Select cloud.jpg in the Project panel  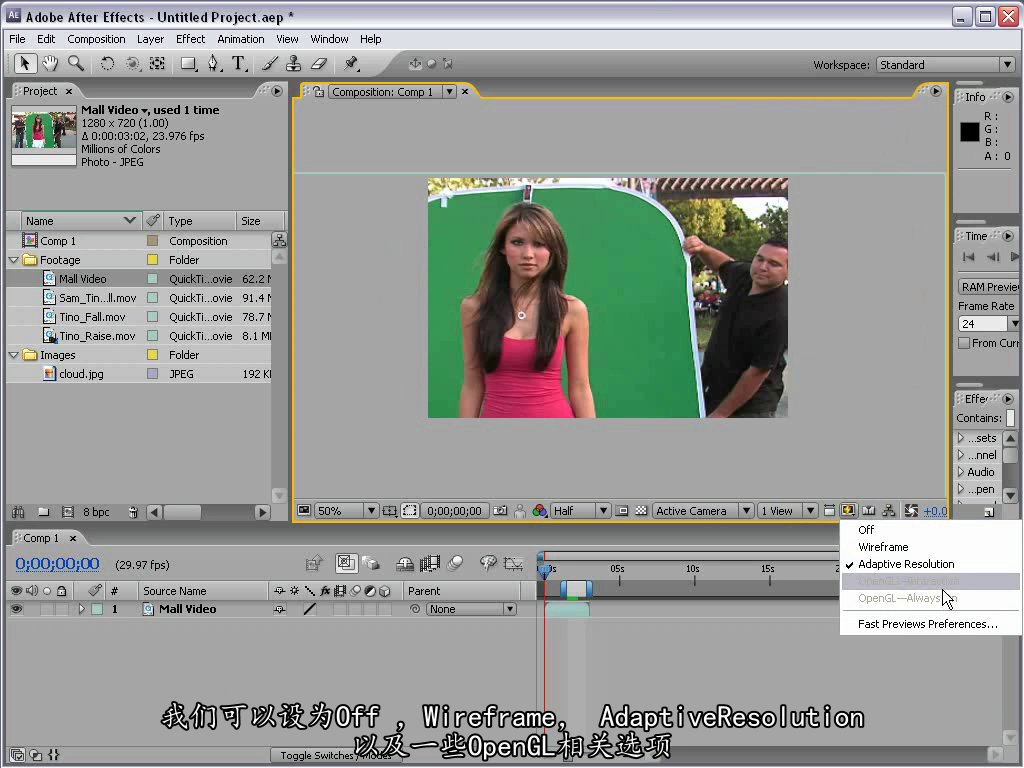(81, 374)
